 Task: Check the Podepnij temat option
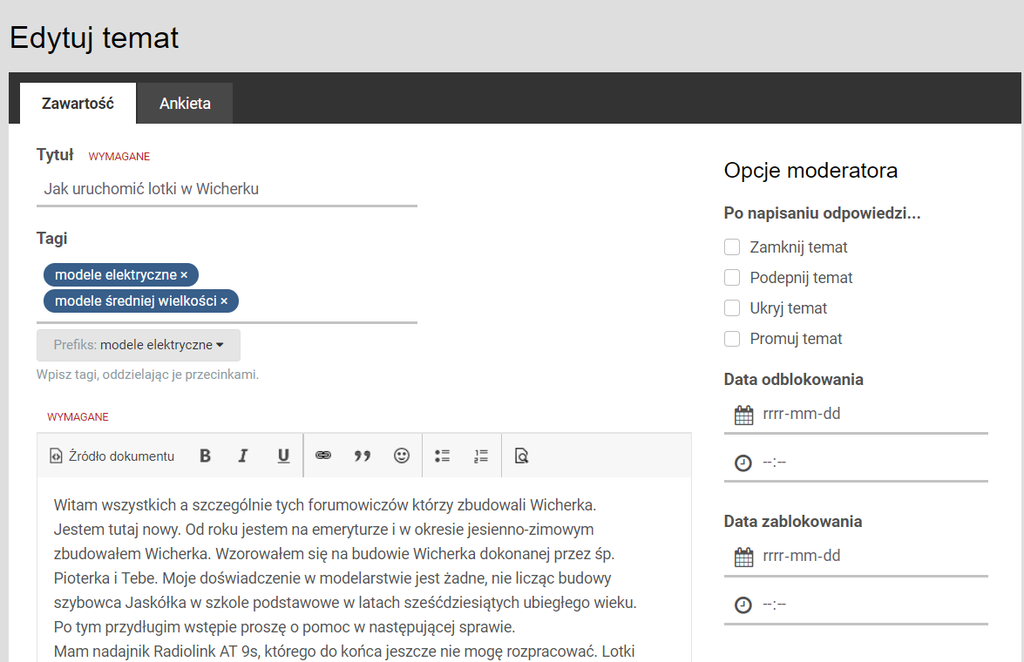[x=732, y=278]
